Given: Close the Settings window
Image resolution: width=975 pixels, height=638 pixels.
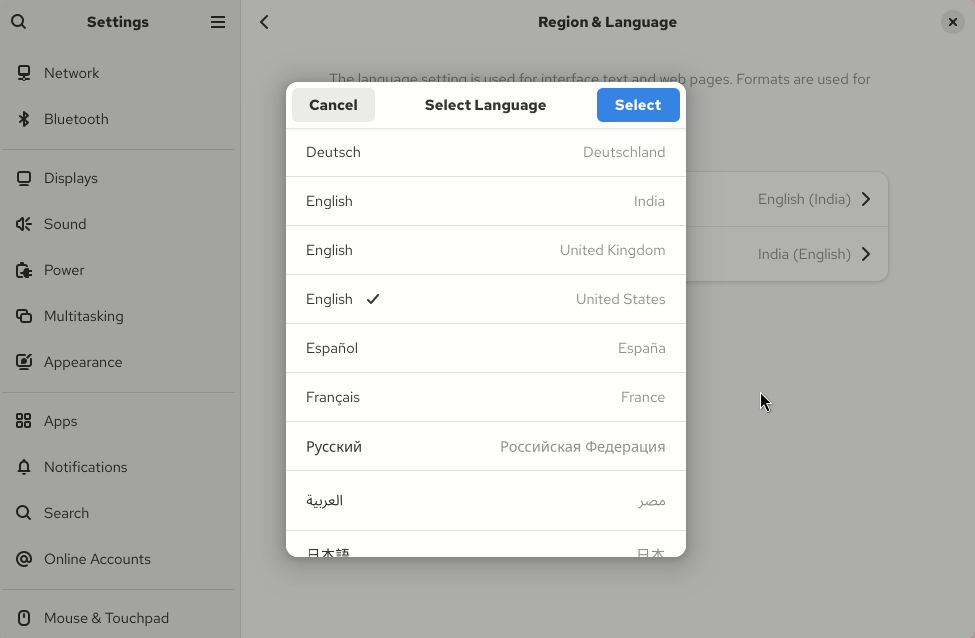Looking at the screenshot, I should click(952, 22).
